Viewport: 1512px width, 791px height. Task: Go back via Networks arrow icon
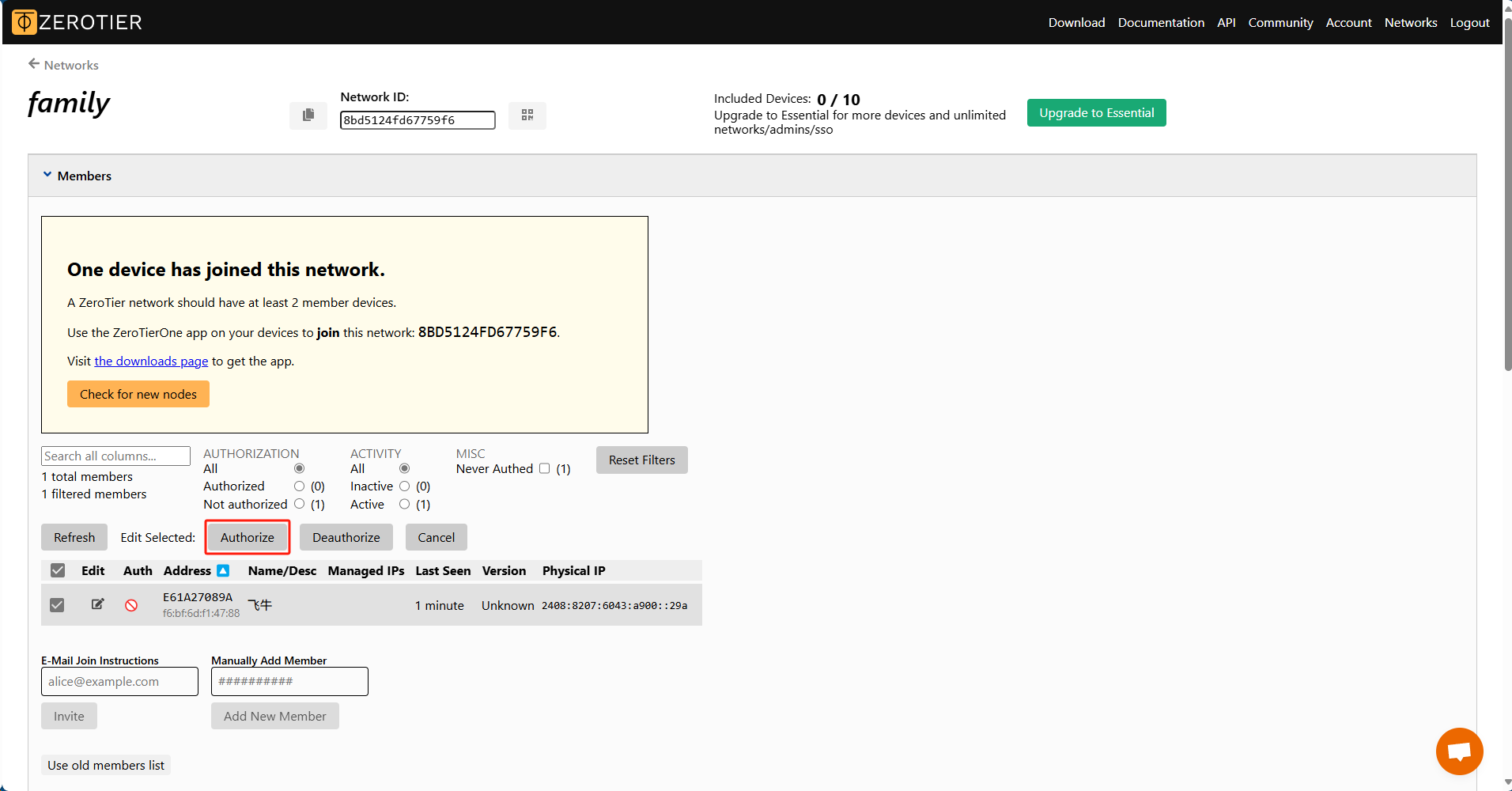coord(34,64)
